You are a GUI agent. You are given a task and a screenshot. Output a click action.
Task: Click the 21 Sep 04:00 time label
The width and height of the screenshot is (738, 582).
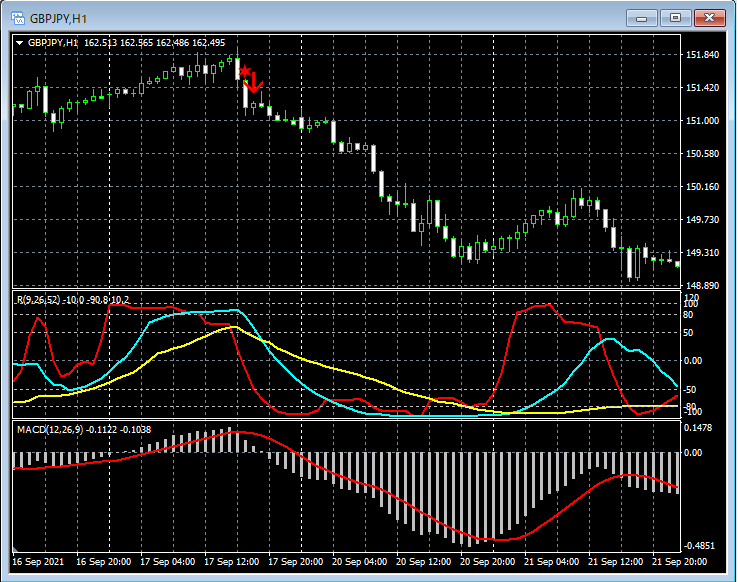552,562
